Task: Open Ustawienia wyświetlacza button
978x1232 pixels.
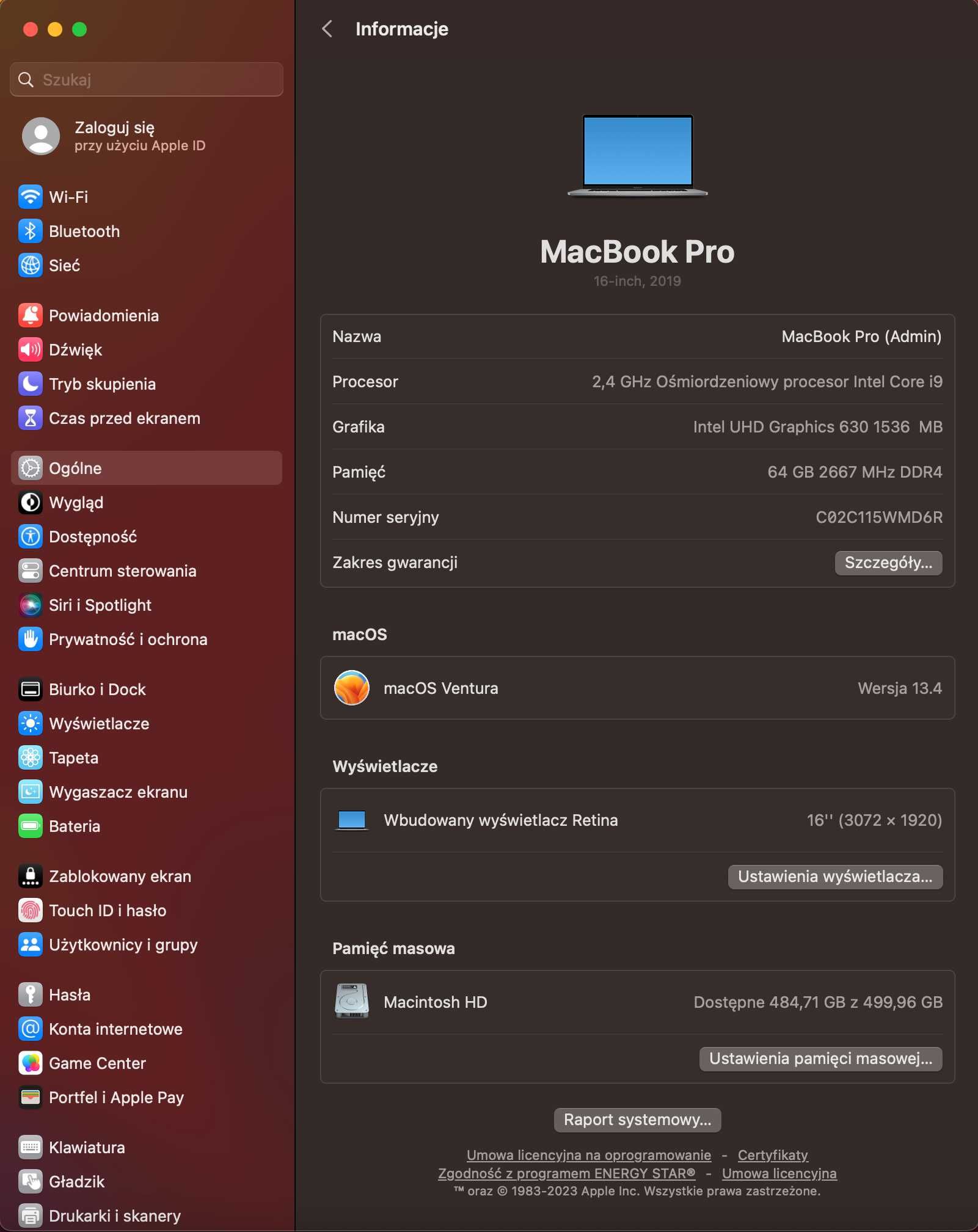Action: 835,877
